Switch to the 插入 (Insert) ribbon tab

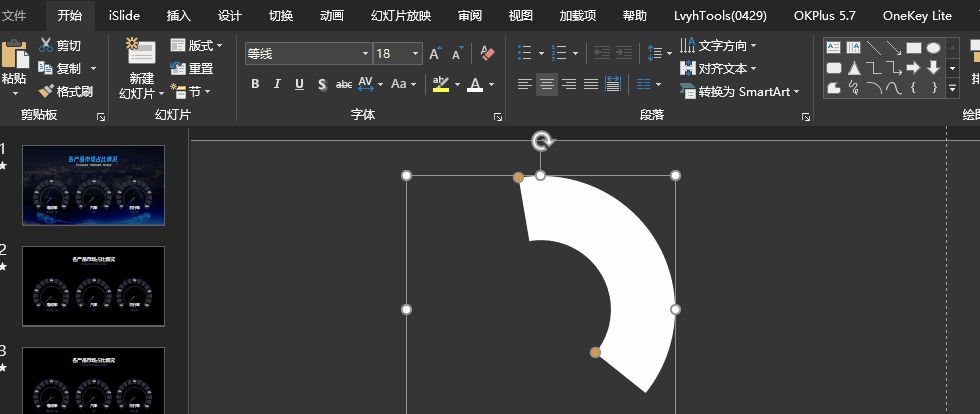pyautogui.click(x=179, y=15)
